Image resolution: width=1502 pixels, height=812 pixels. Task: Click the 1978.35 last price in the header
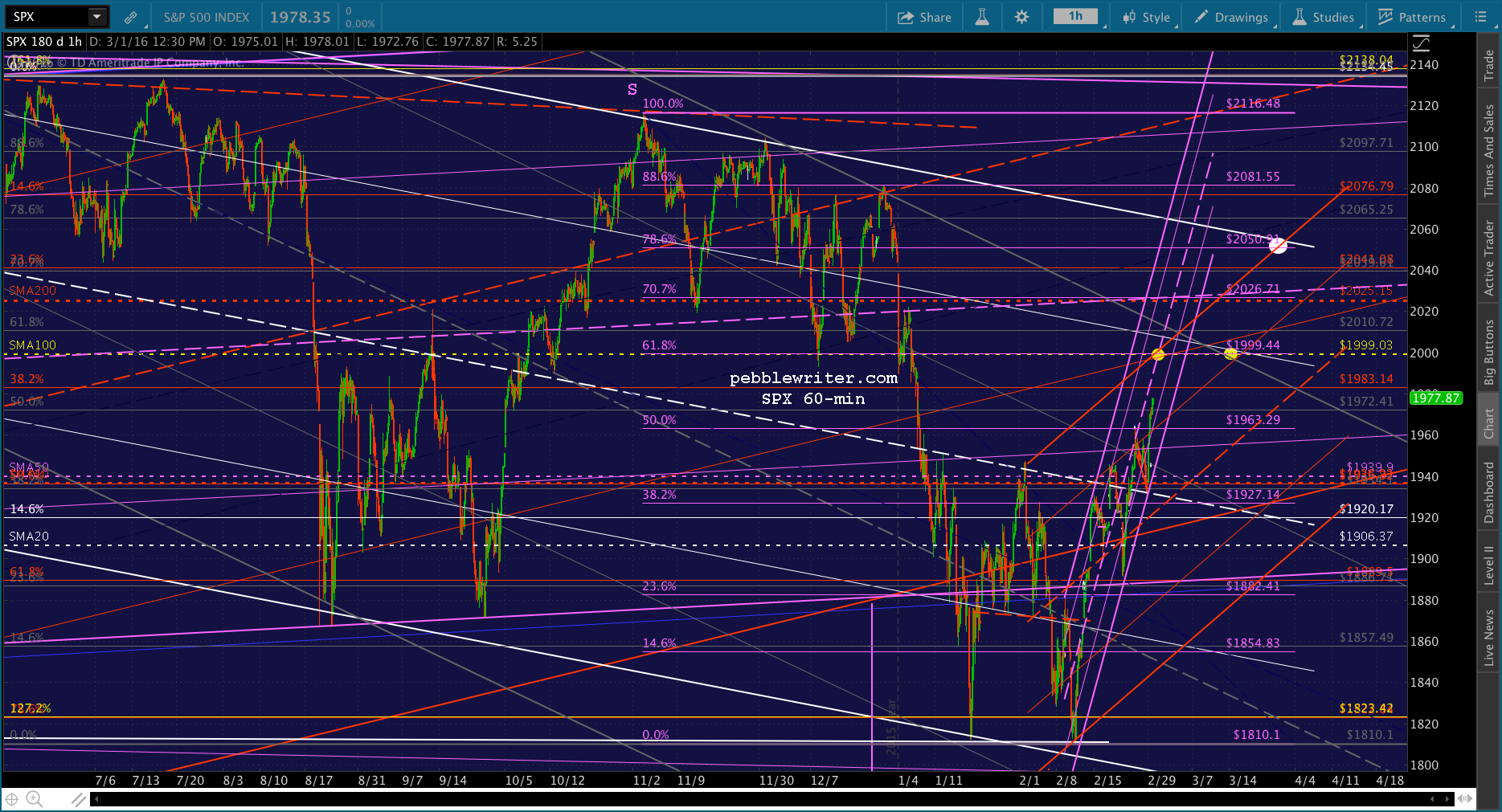(x=300, y=17)
